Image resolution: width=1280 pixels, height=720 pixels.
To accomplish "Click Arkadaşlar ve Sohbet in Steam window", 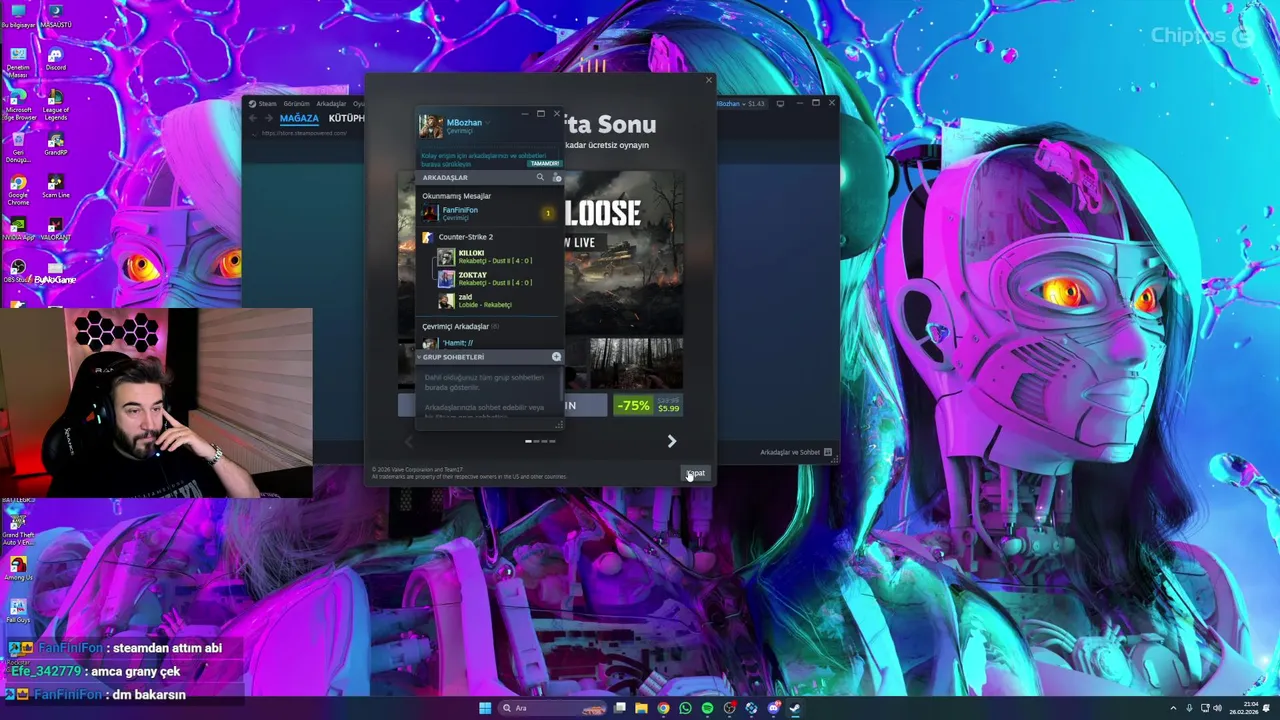I will [x=795, y=452].
